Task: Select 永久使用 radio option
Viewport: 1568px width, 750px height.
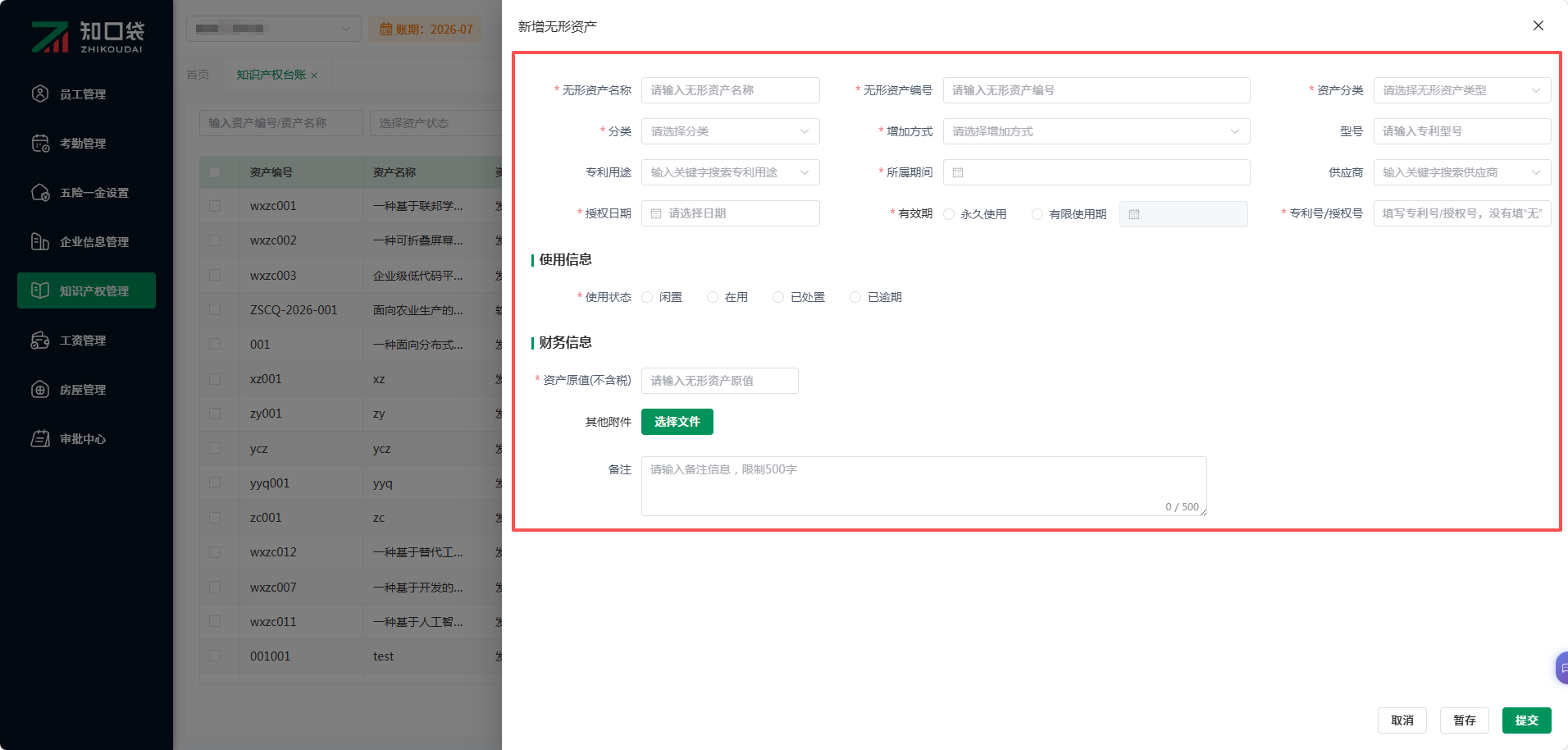Action: coord(949,214)
